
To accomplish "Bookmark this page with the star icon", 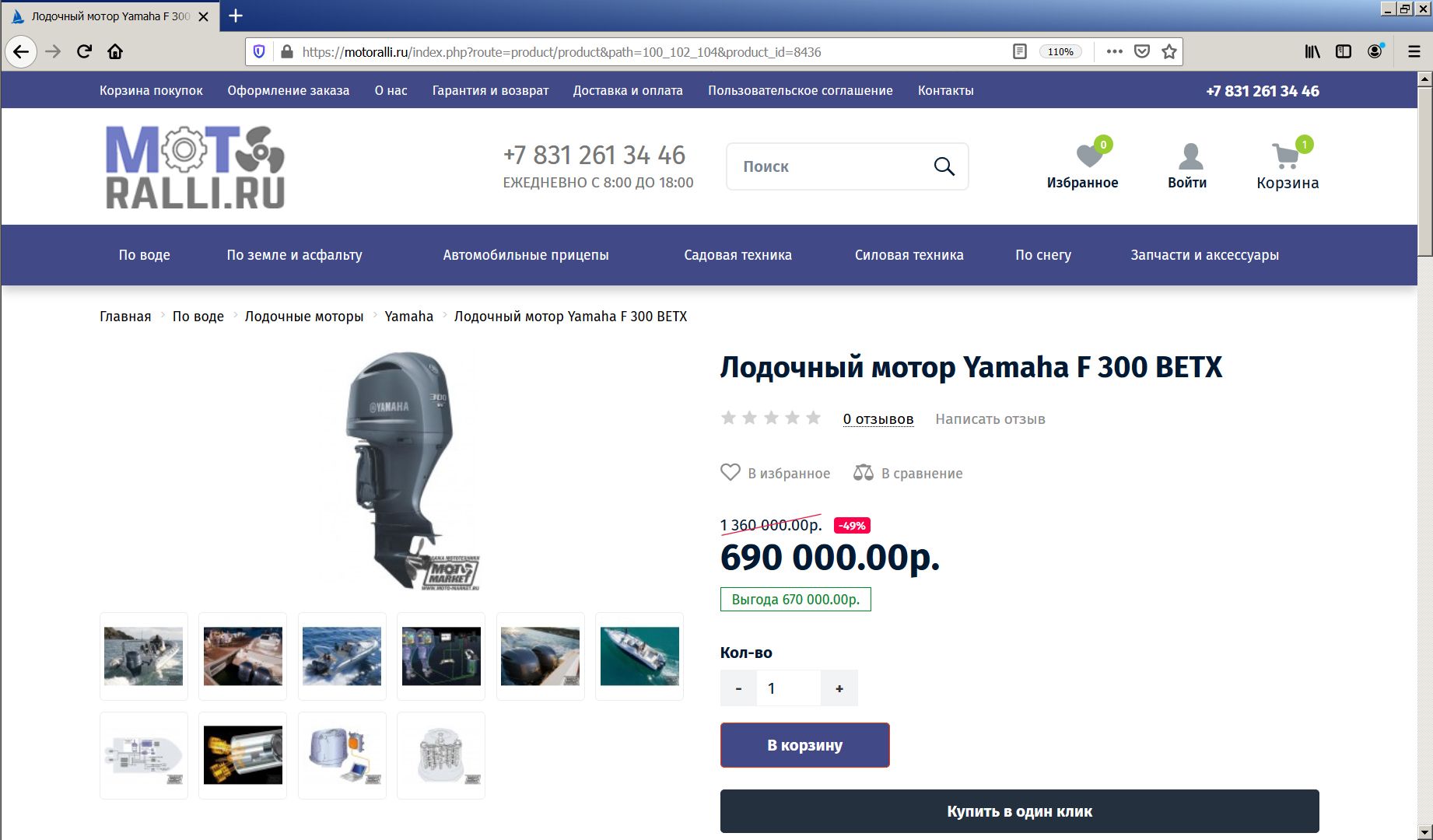I will 1168,52.
